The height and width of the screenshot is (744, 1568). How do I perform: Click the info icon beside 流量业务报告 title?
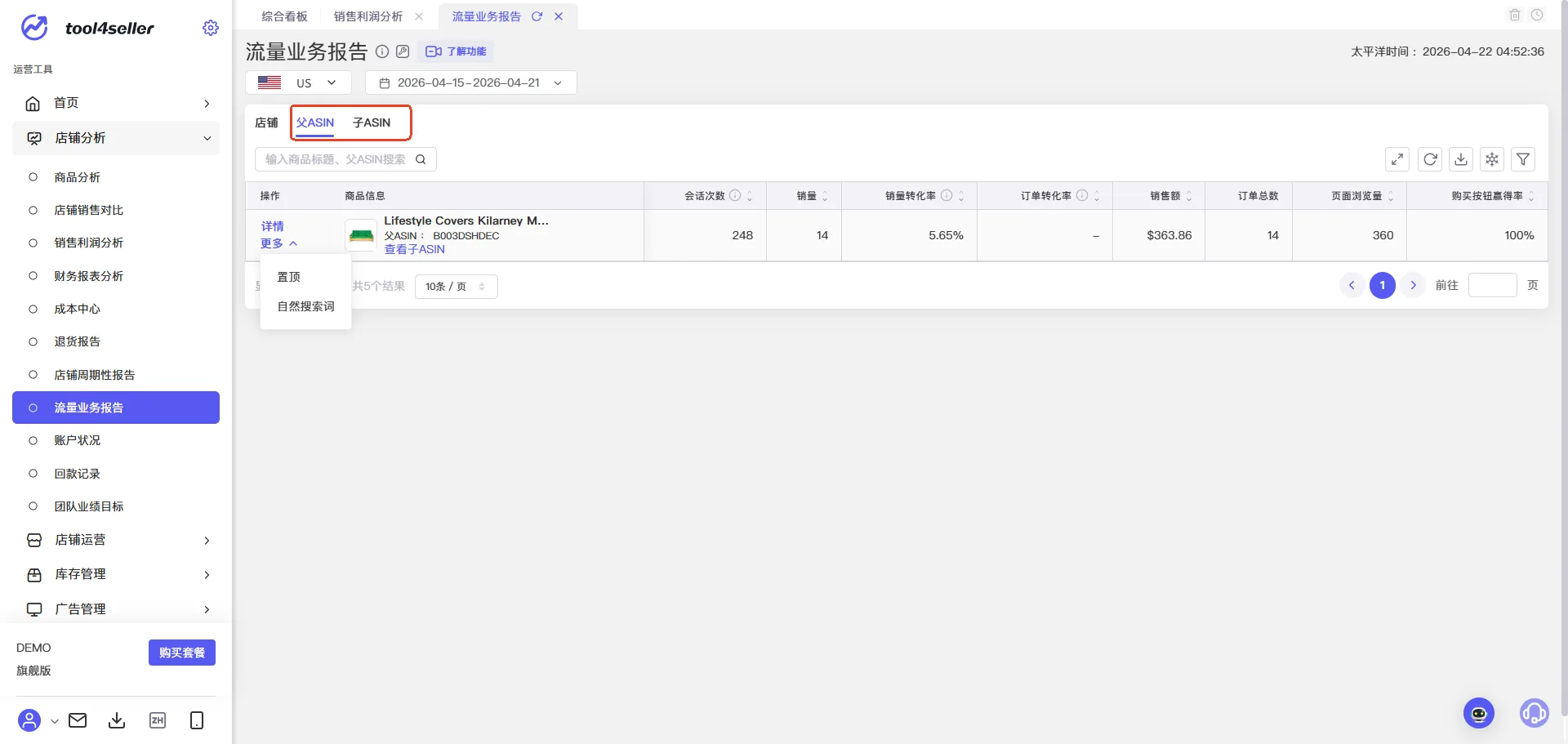(382, 51)
